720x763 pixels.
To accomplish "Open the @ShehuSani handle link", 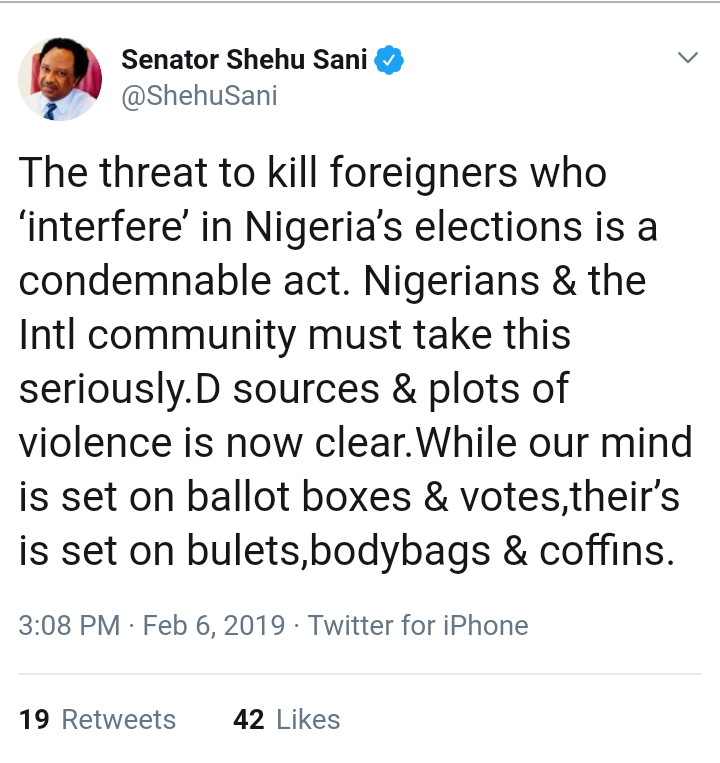I will tap(199, 96).
